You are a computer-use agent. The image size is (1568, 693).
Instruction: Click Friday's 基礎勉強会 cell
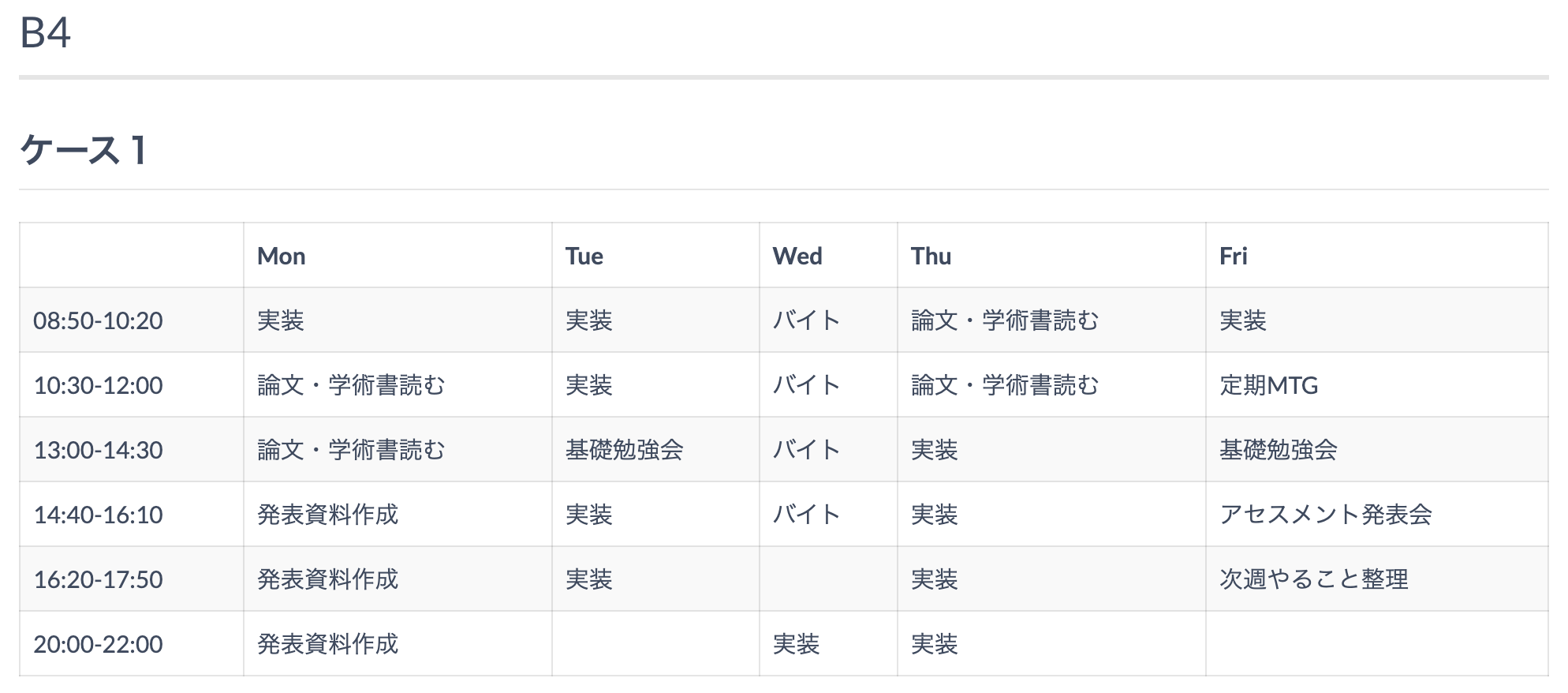(x=1377, y=450)
